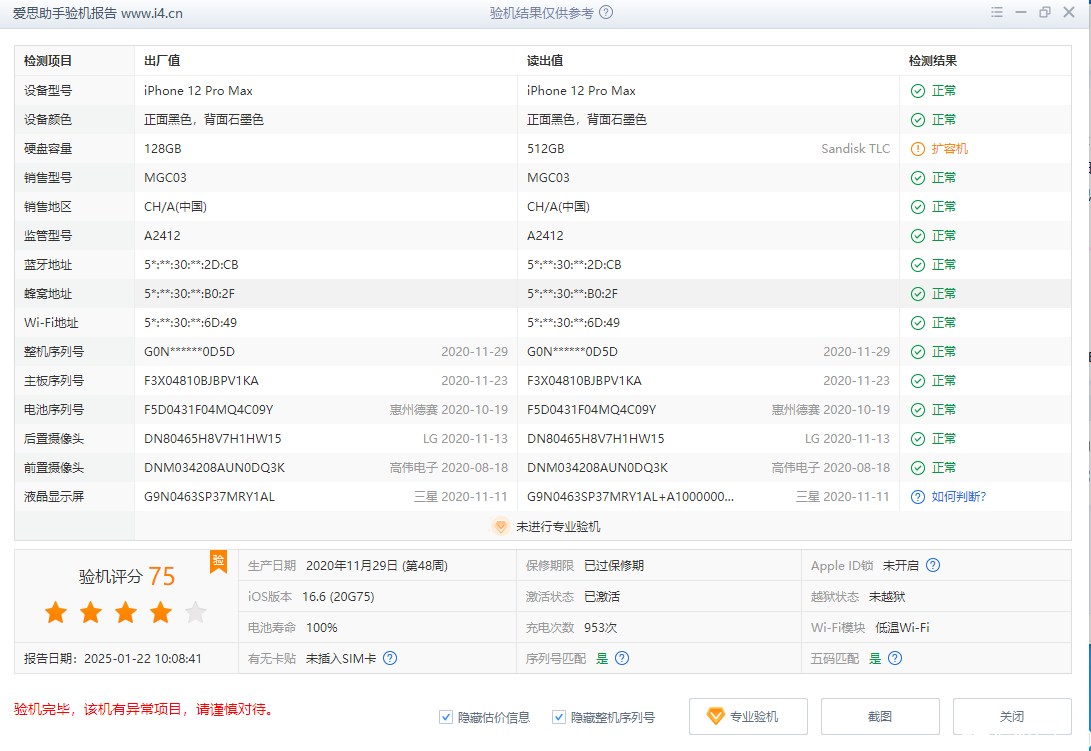This screenshot has height=751, width=1091.
Task: Click the 已激活 activation status value
Action: pos(602,596)
